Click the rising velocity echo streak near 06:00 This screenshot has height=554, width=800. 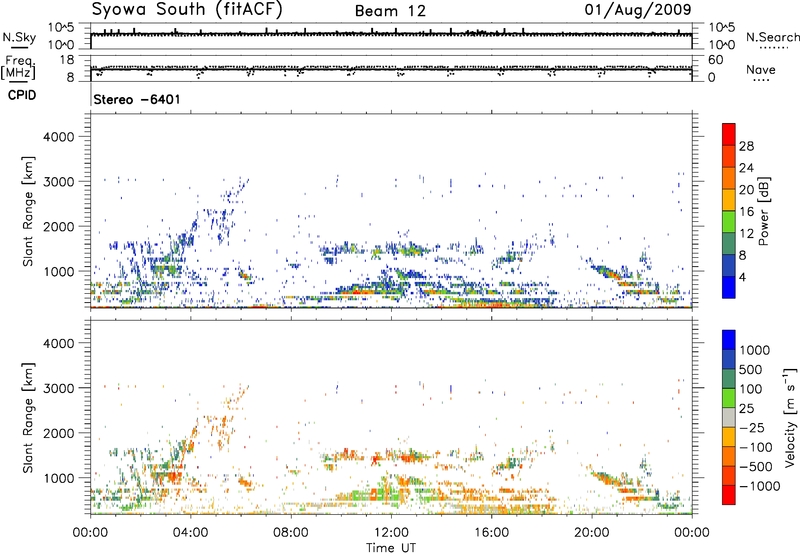point(236,397)
